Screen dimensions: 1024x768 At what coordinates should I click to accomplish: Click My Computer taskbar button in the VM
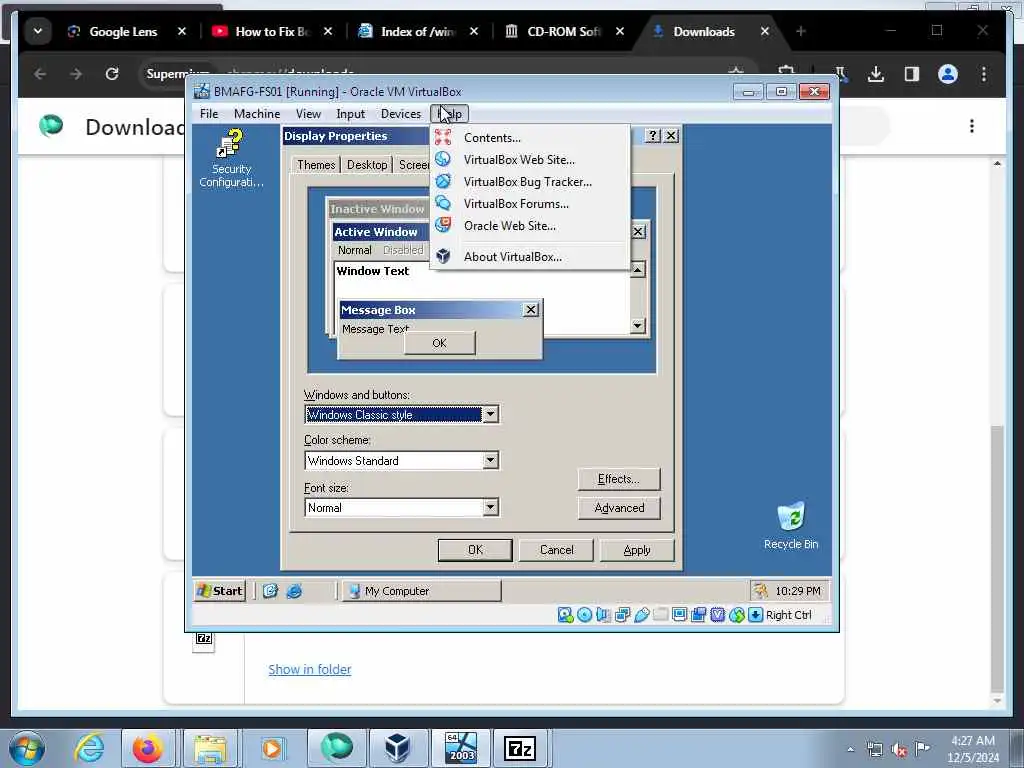click(421, 591)
